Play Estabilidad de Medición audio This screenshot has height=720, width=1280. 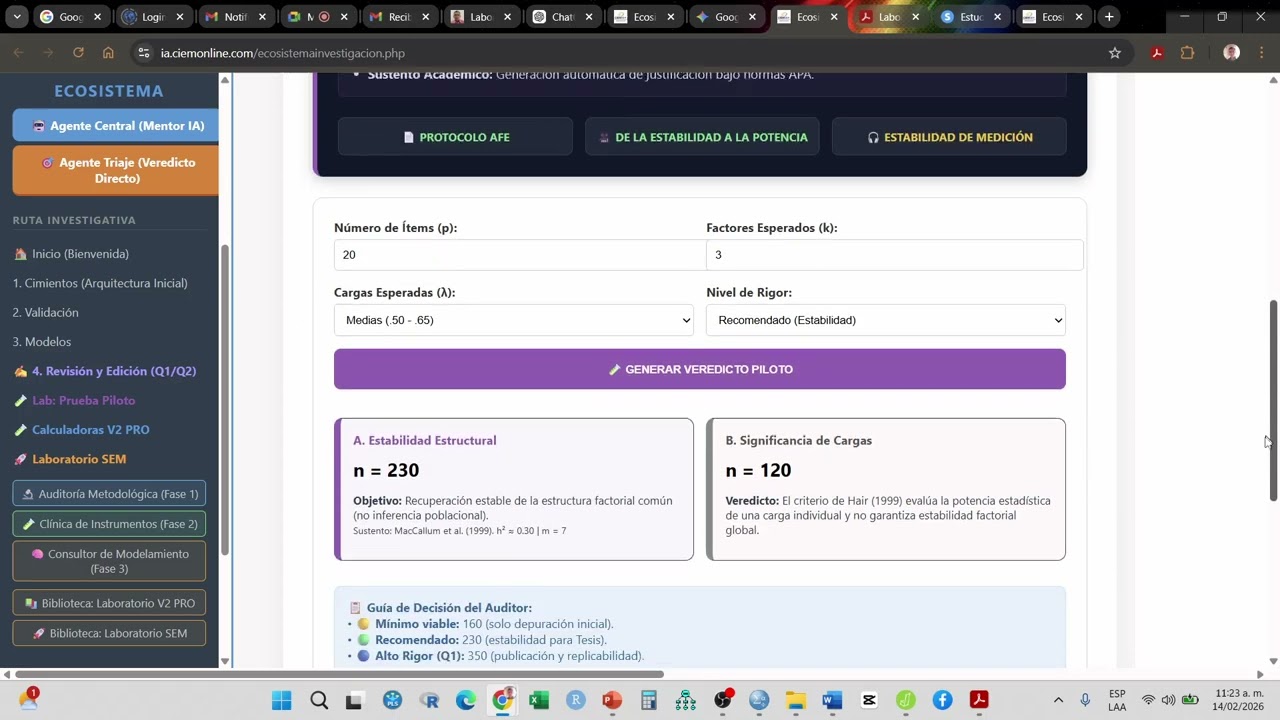949,137
